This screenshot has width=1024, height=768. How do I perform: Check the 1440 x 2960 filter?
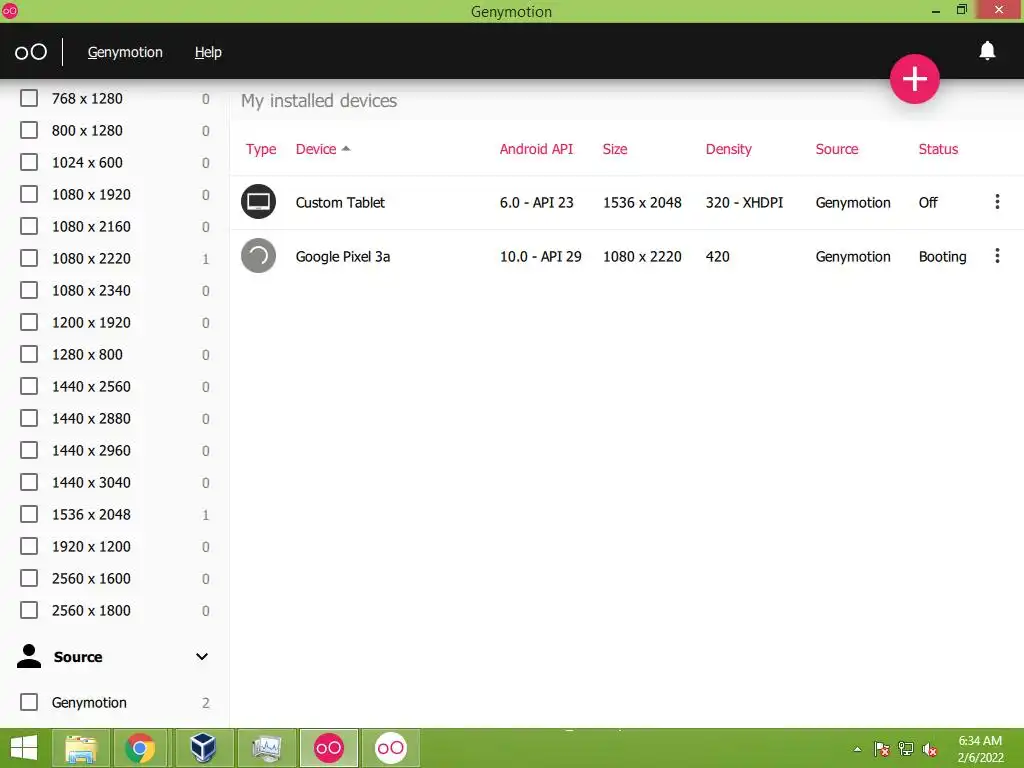[x=29, y=450]
